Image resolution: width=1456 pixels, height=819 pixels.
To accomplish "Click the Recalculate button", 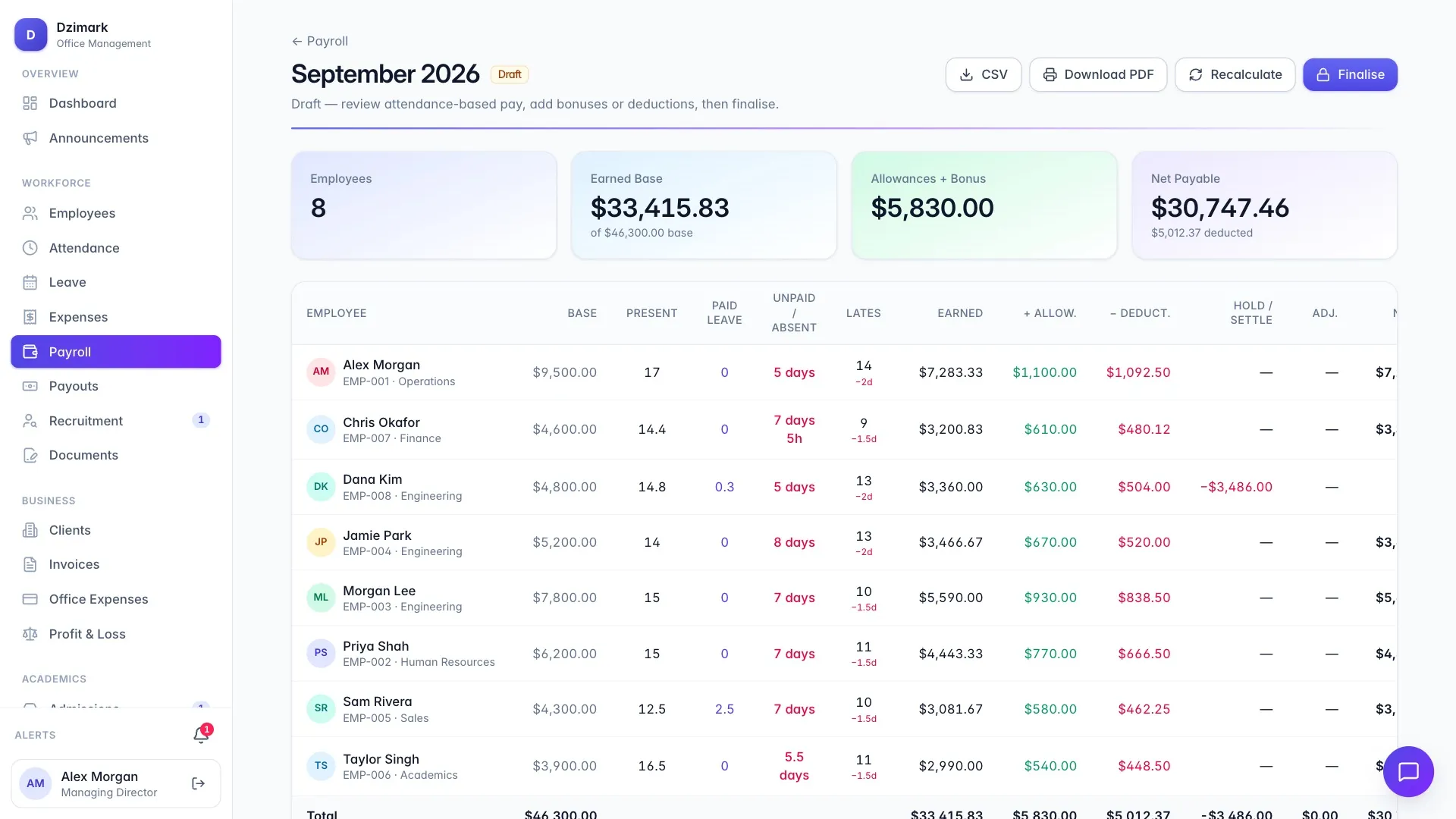I will coord(1235,74).
